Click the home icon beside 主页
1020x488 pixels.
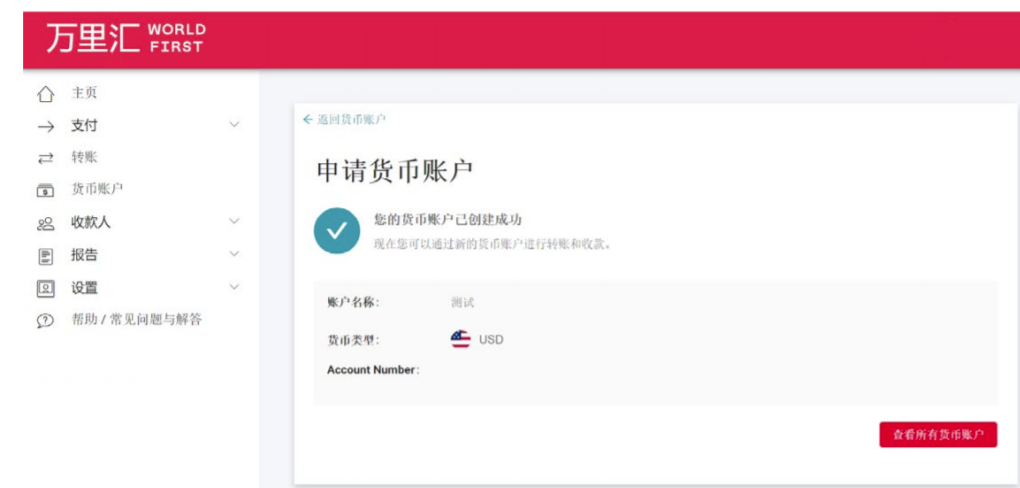[45, 94]
